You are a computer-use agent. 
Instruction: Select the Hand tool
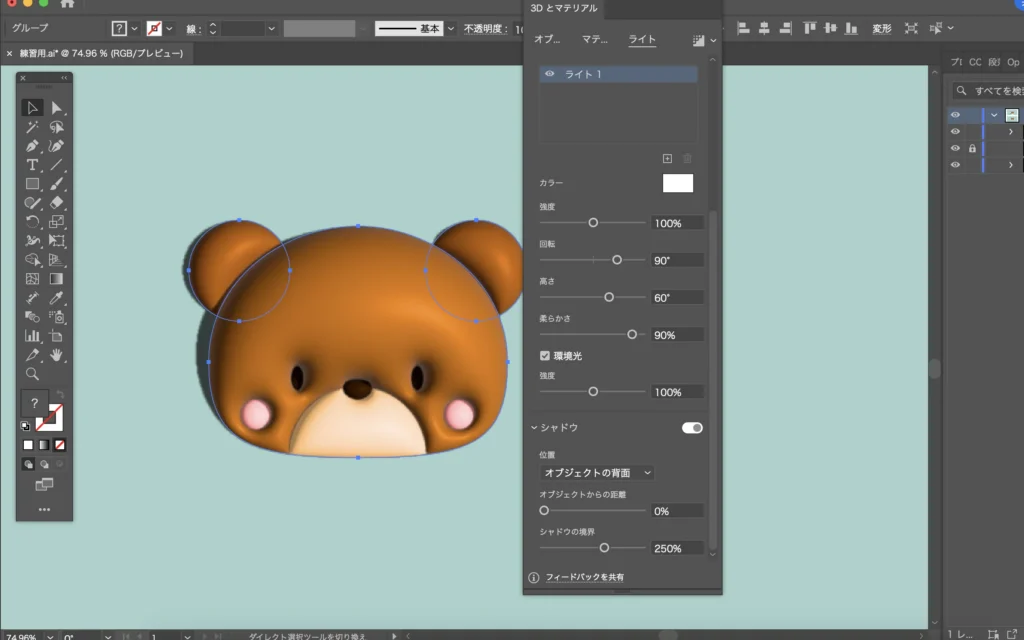click(x=57, y=355)
